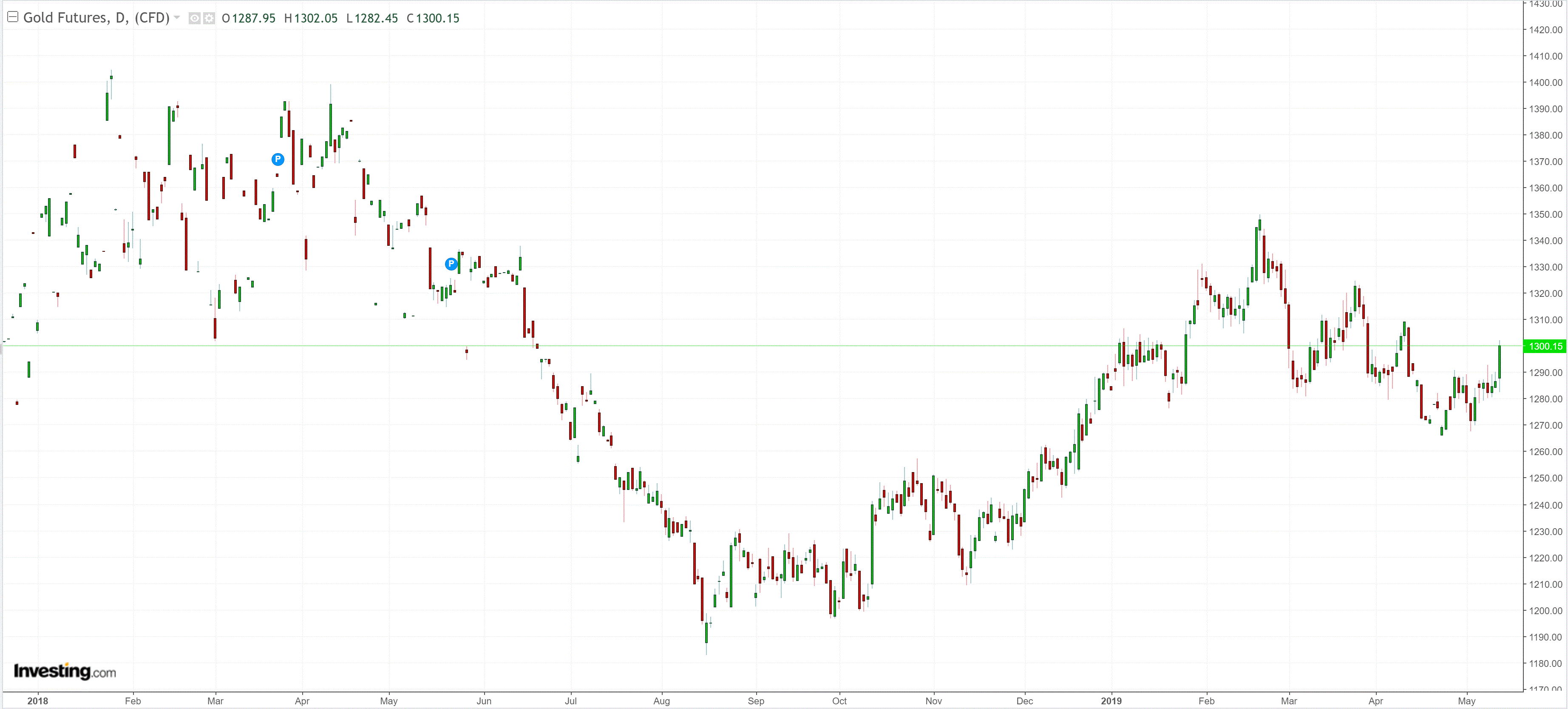This screenshot has width=1568, height=709.
Task: Click the green 1300.15 current price label
Action: tap(1545, 346)
